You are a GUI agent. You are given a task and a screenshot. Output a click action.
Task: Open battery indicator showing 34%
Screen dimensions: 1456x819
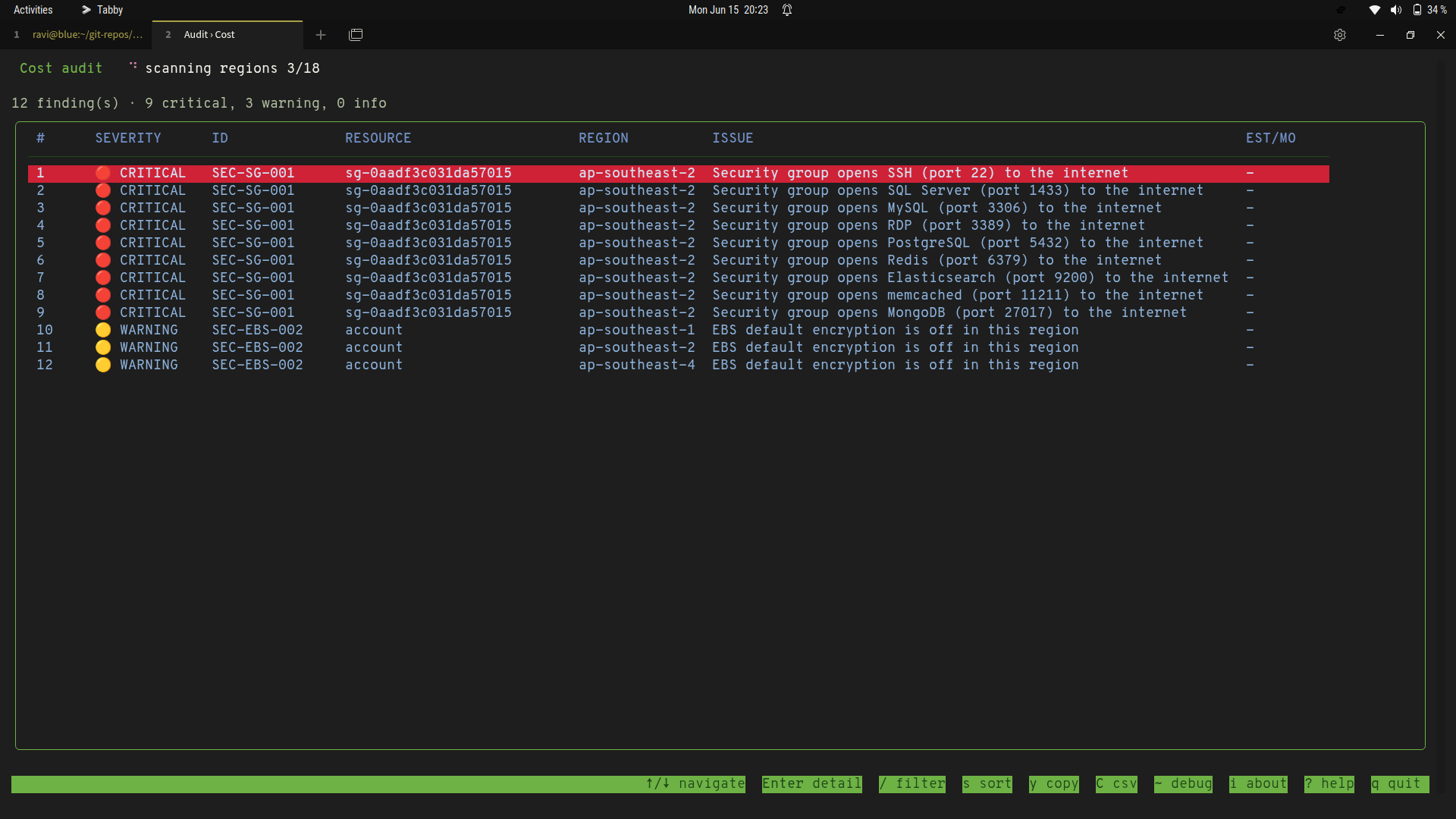pos(1429,10)
